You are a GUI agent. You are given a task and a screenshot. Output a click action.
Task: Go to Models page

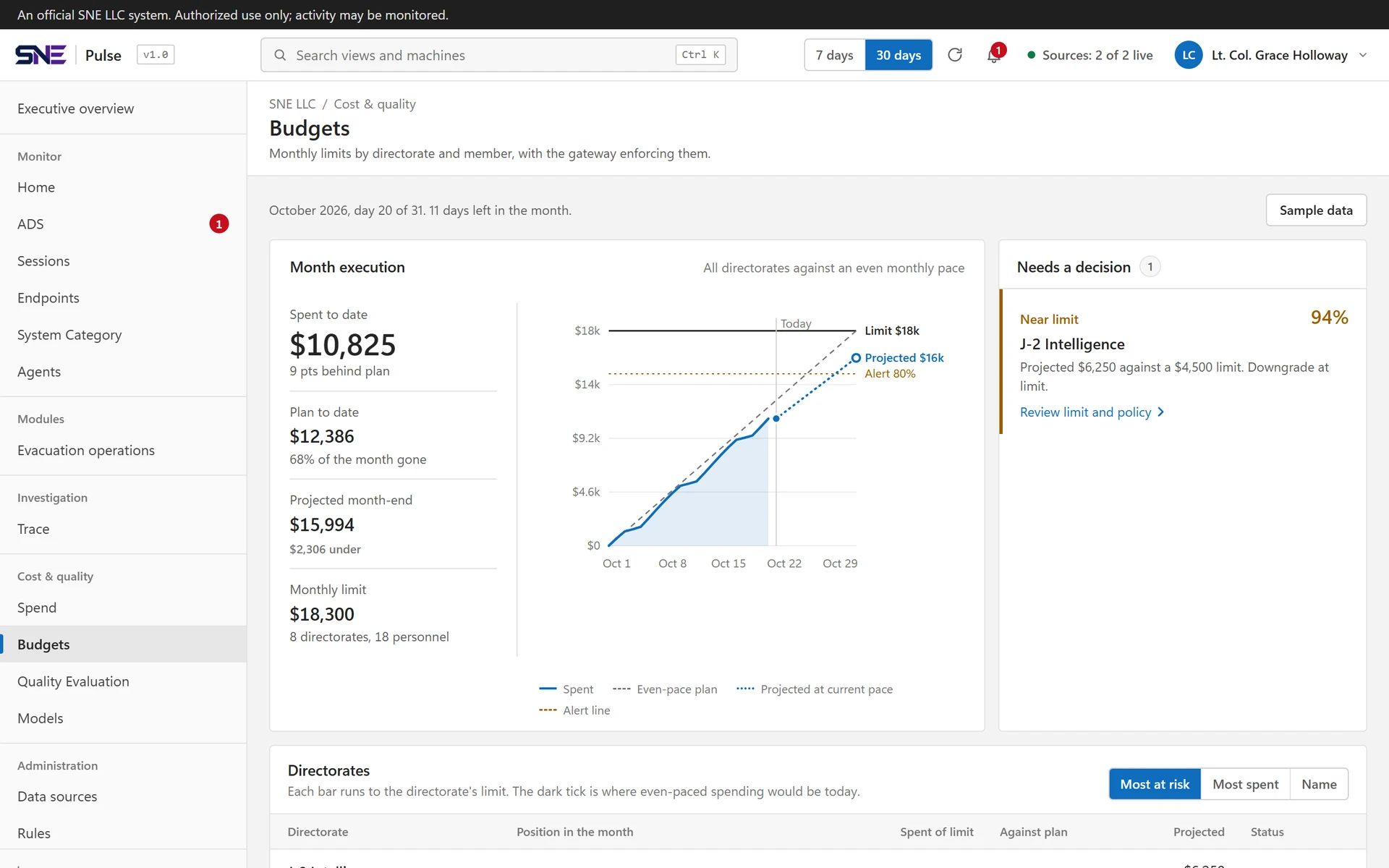tap(123, 718)
